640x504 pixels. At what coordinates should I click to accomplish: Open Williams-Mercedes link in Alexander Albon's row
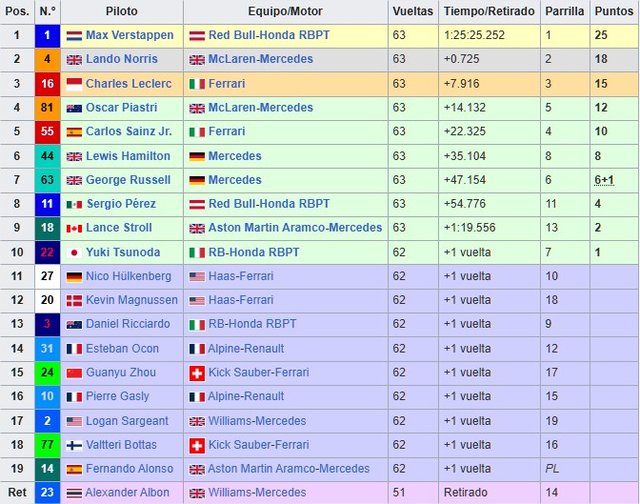click(x=257, y=493)
